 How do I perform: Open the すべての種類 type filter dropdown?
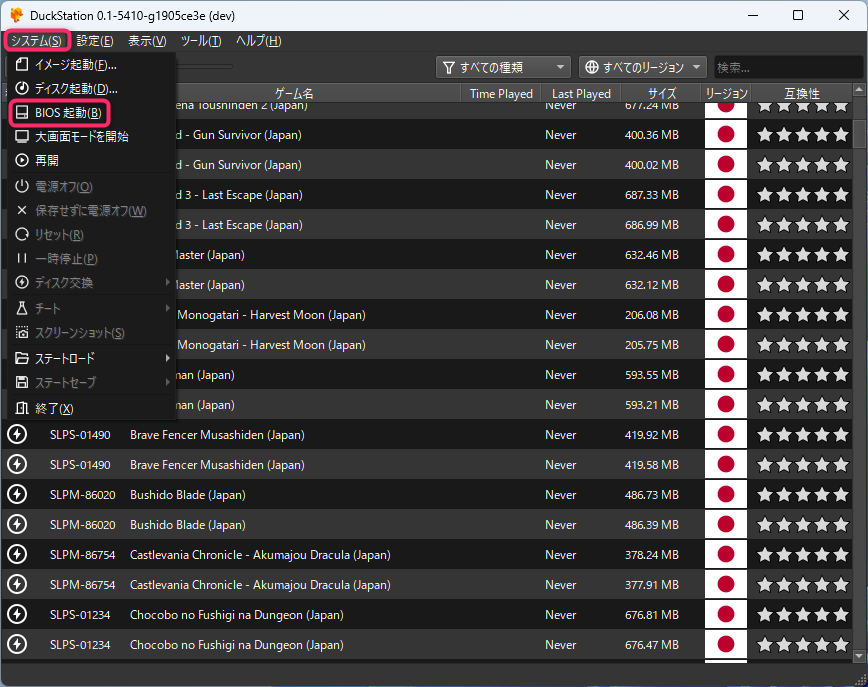point(503,68)
